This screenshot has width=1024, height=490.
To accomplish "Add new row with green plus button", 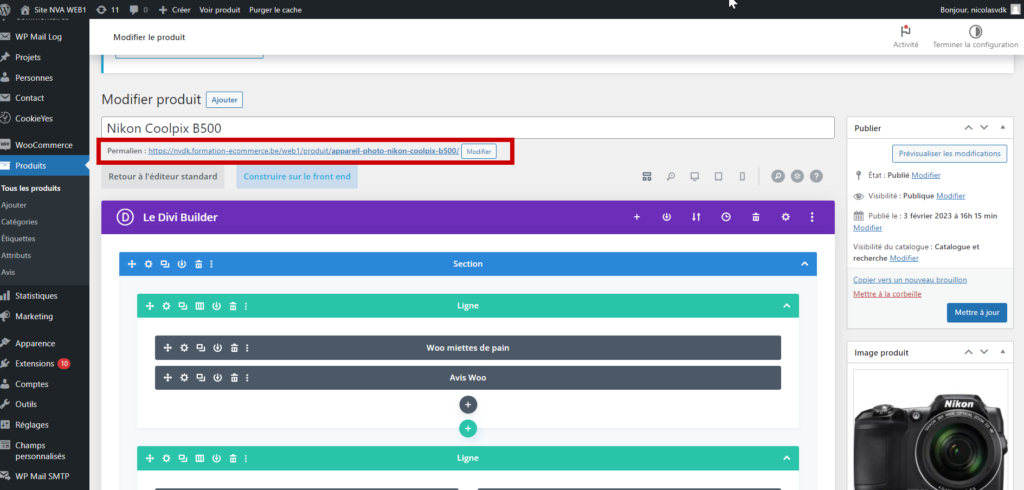I will pos(468,429).
